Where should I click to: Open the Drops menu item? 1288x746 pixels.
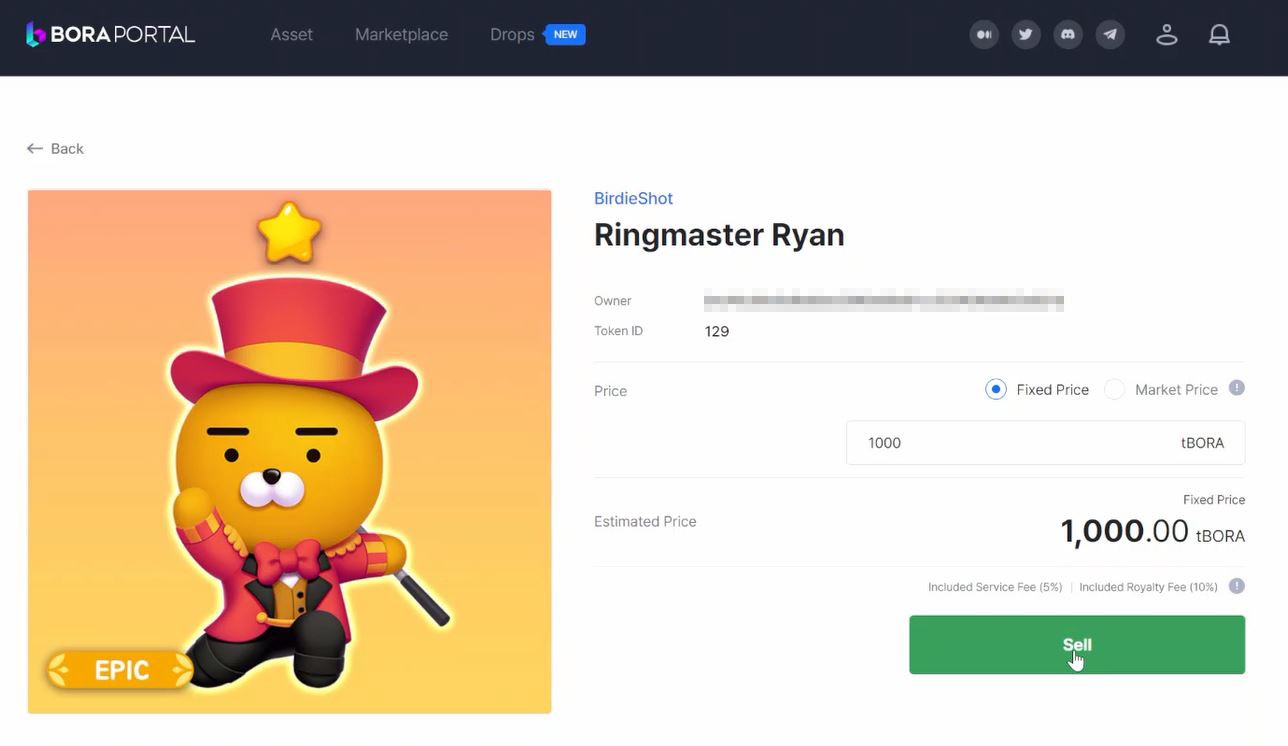(x=512, y=34)
